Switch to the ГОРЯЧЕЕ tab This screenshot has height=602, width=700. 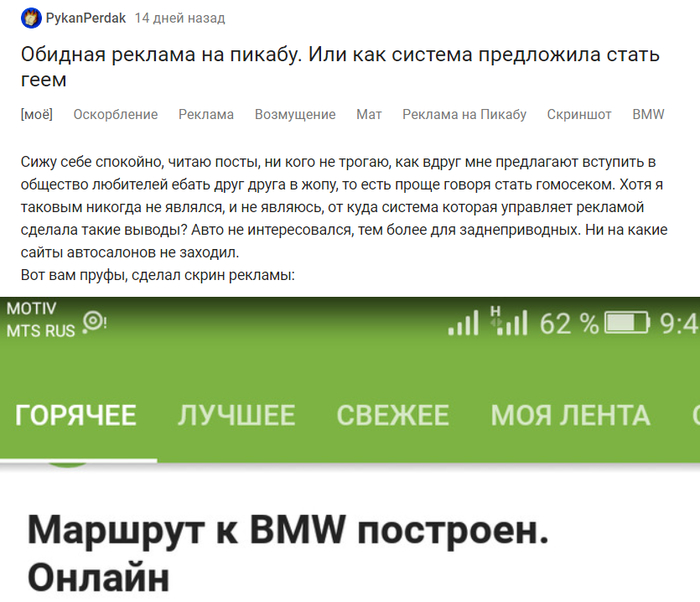(76, 415)
